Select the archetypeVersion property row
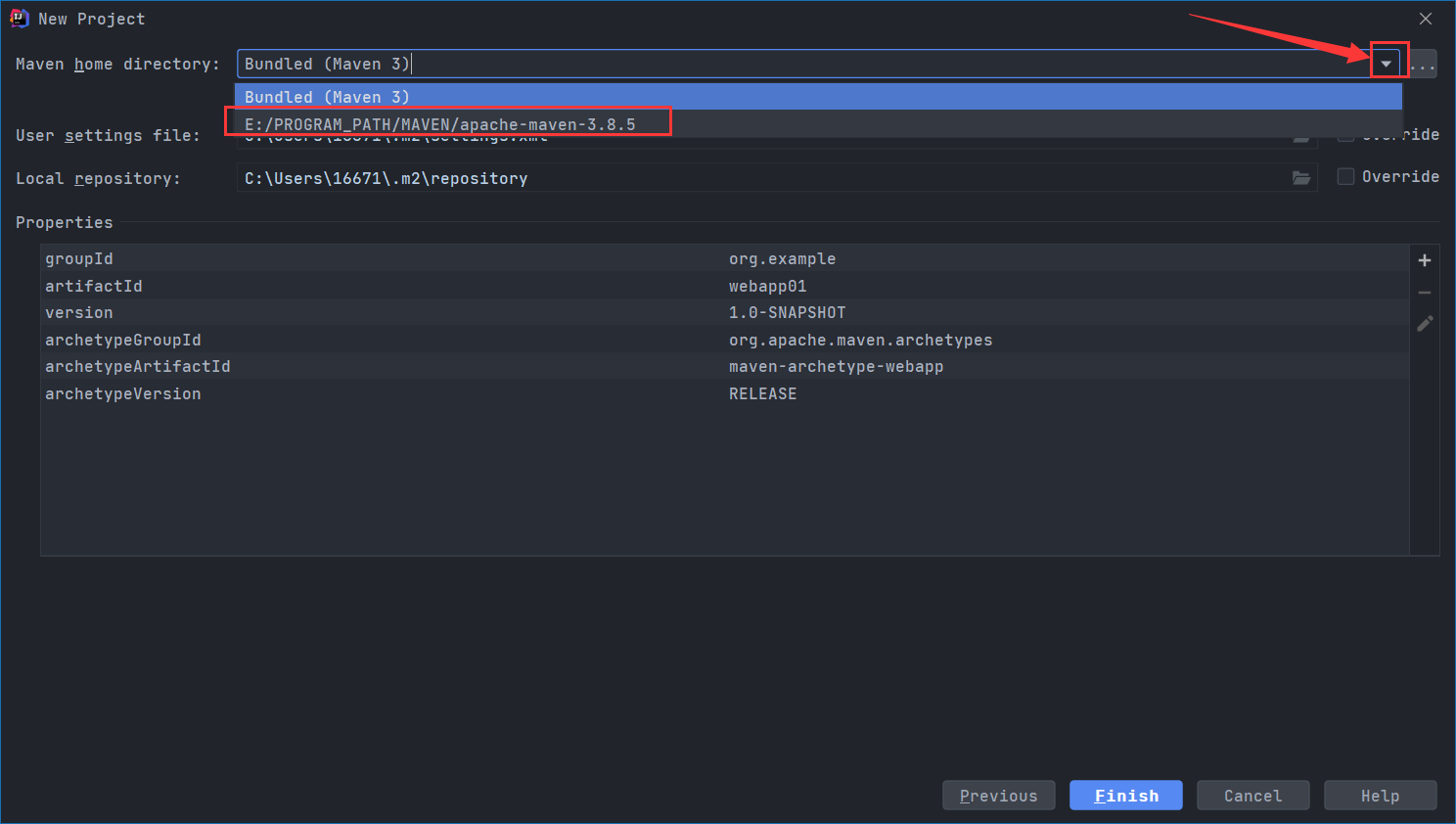Screen dimensions: 1456x824 pyautogui.click(x=724, y=393)
